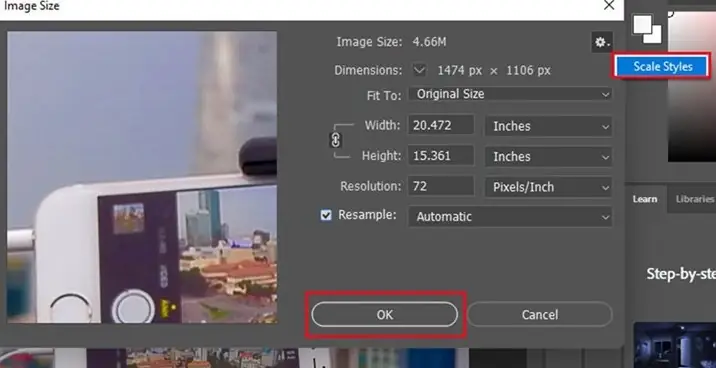
Task: Click the Learn panel tutorial thumbnail
Action: (674, 345)
